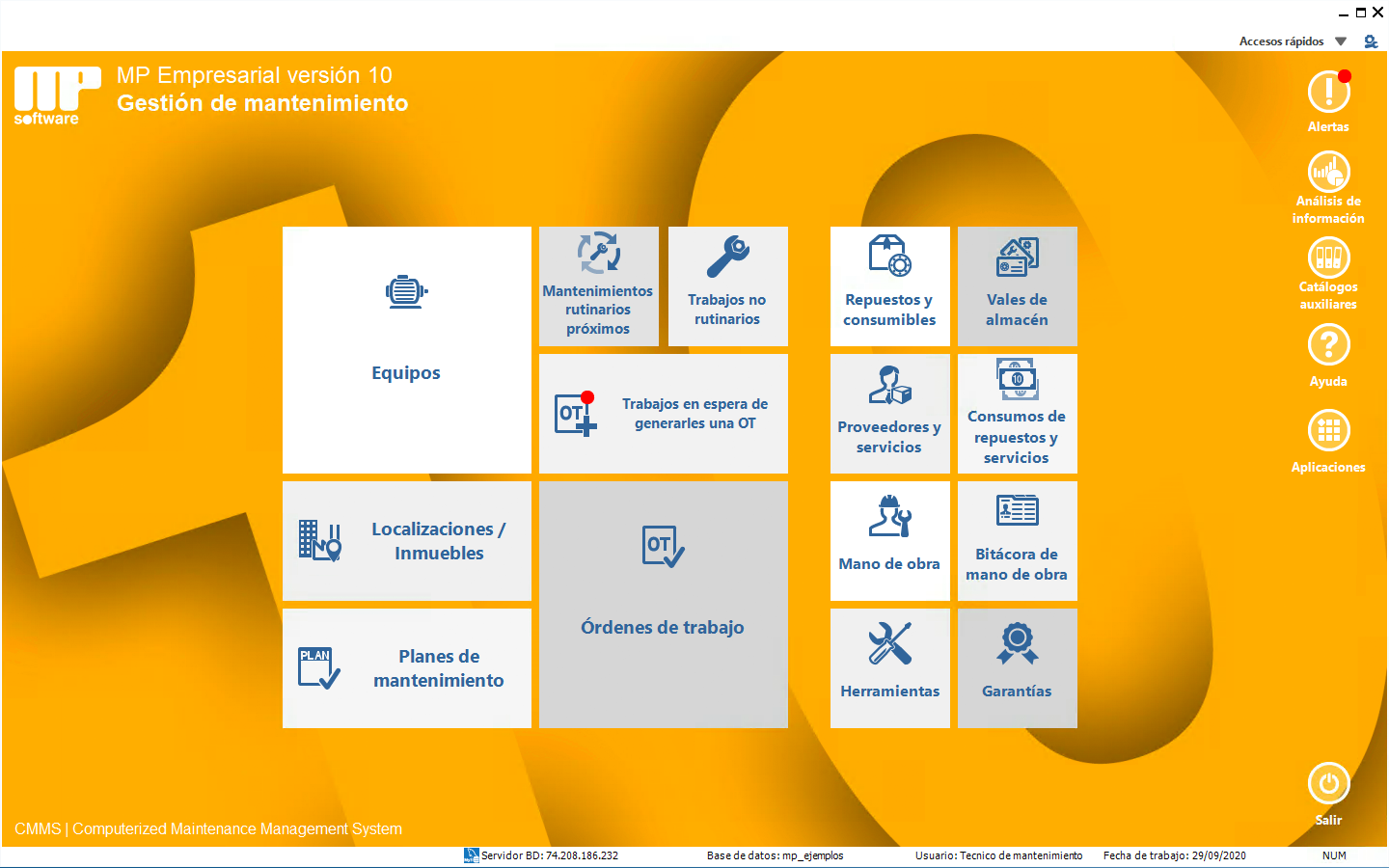Click 'Fecha de trabajo: 29/09/2020' status text
1389x868 pixels.
click(1174, 855)
